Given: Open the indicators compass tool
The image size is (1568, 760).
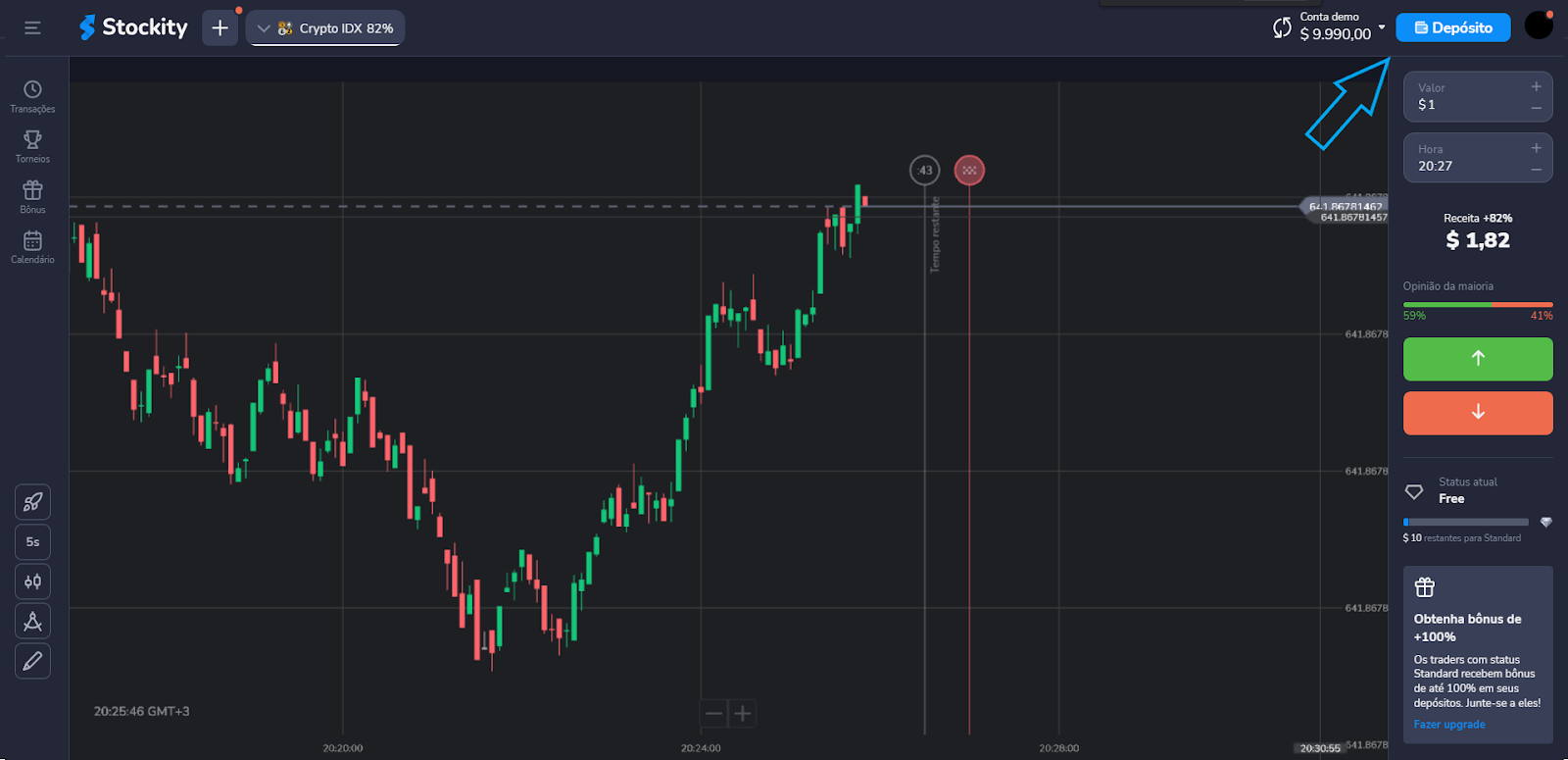Looking at the screenshot, I should (x=32, y=622).
